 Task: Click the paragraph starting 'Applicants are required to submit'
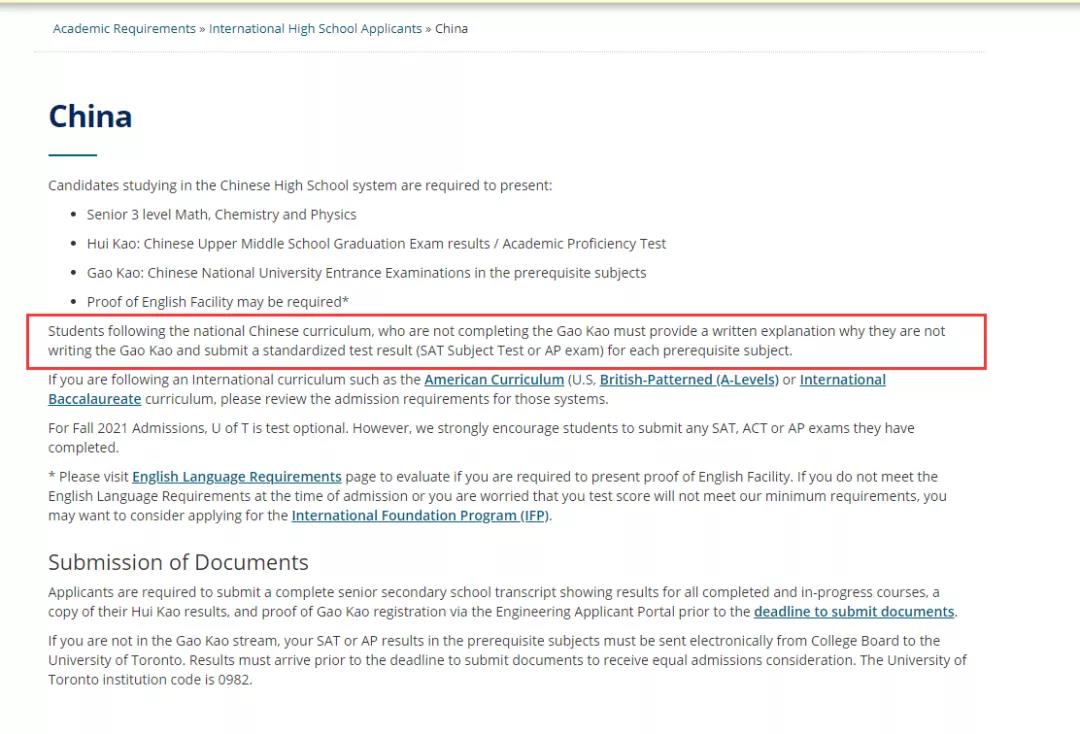[x=503, y=602]
